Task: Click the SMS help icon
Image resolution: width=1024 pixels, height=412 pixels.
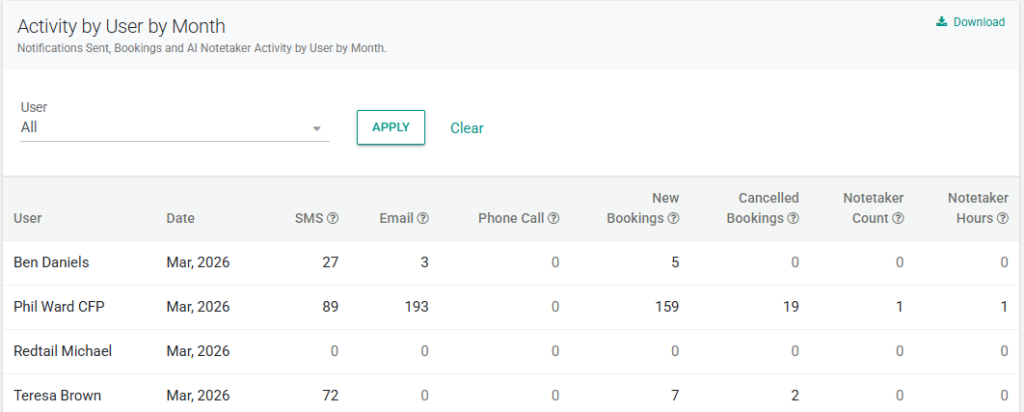Action: [333, 218]
